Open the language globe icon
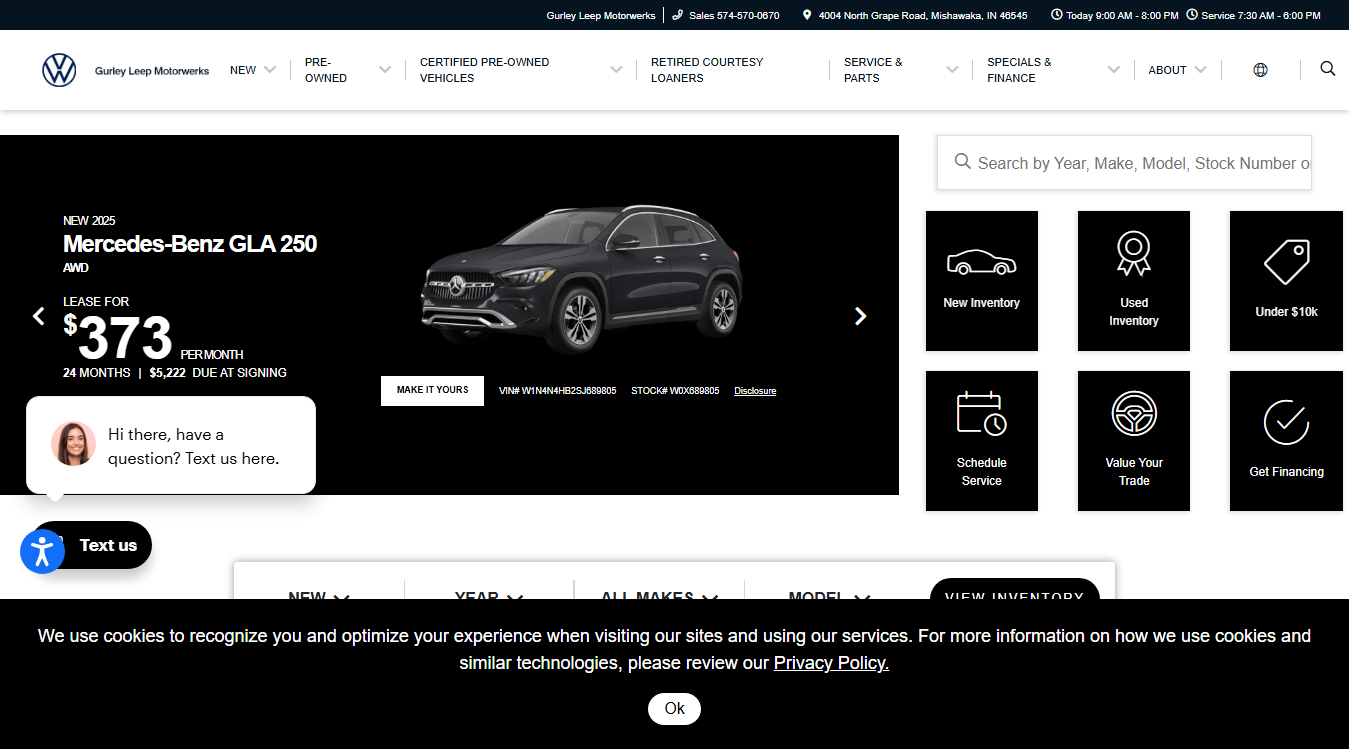This screenshot has height=749, width=1349. click(1260, 70)
